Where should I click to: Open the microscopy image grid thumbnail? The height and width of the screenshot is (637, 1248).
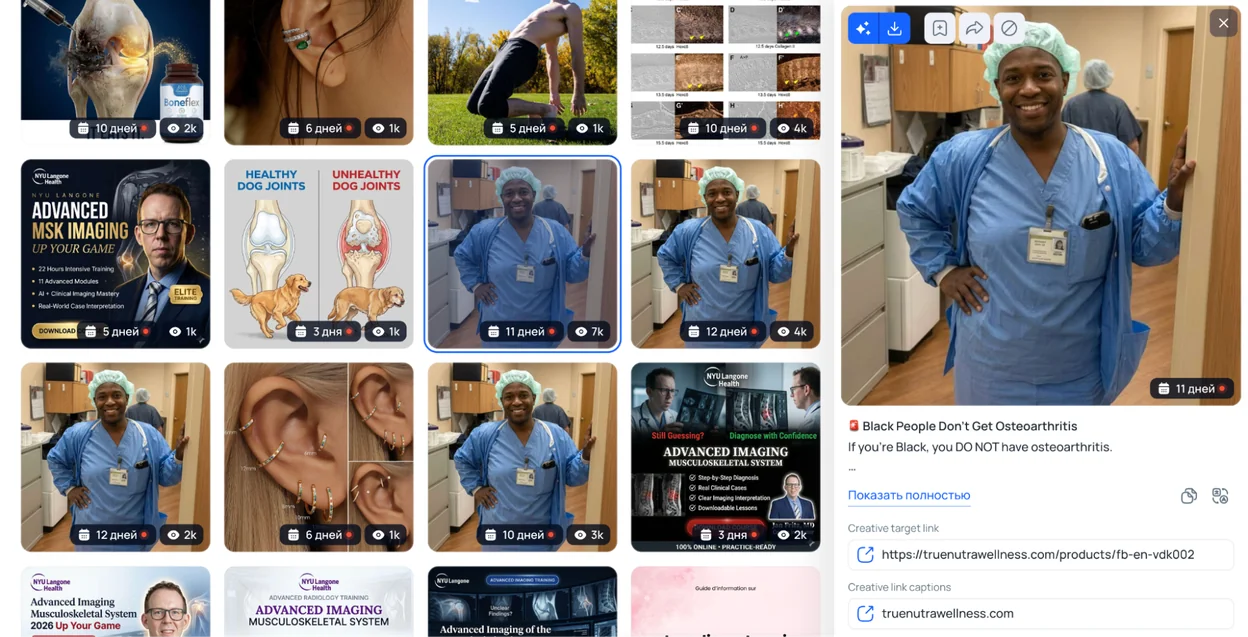point(726,72)
